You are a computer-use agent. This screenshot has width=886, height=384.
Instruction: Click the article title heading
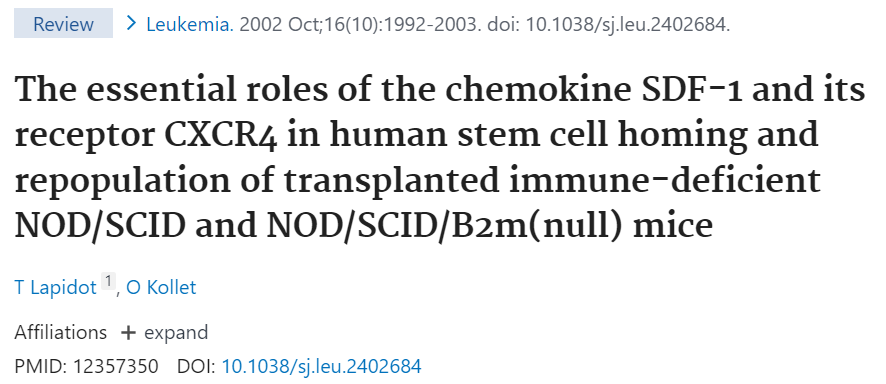440,158
